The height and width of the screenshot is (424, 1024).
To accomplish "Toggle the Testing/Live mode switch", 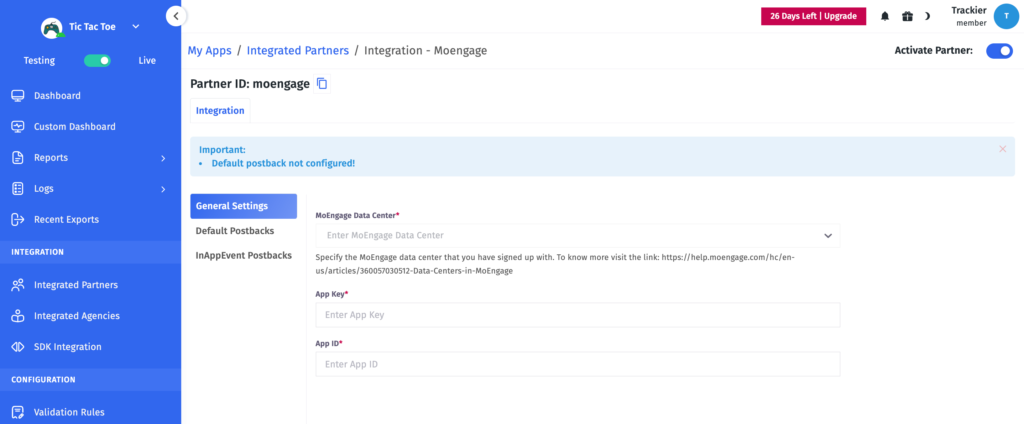I will pos(97,61).
